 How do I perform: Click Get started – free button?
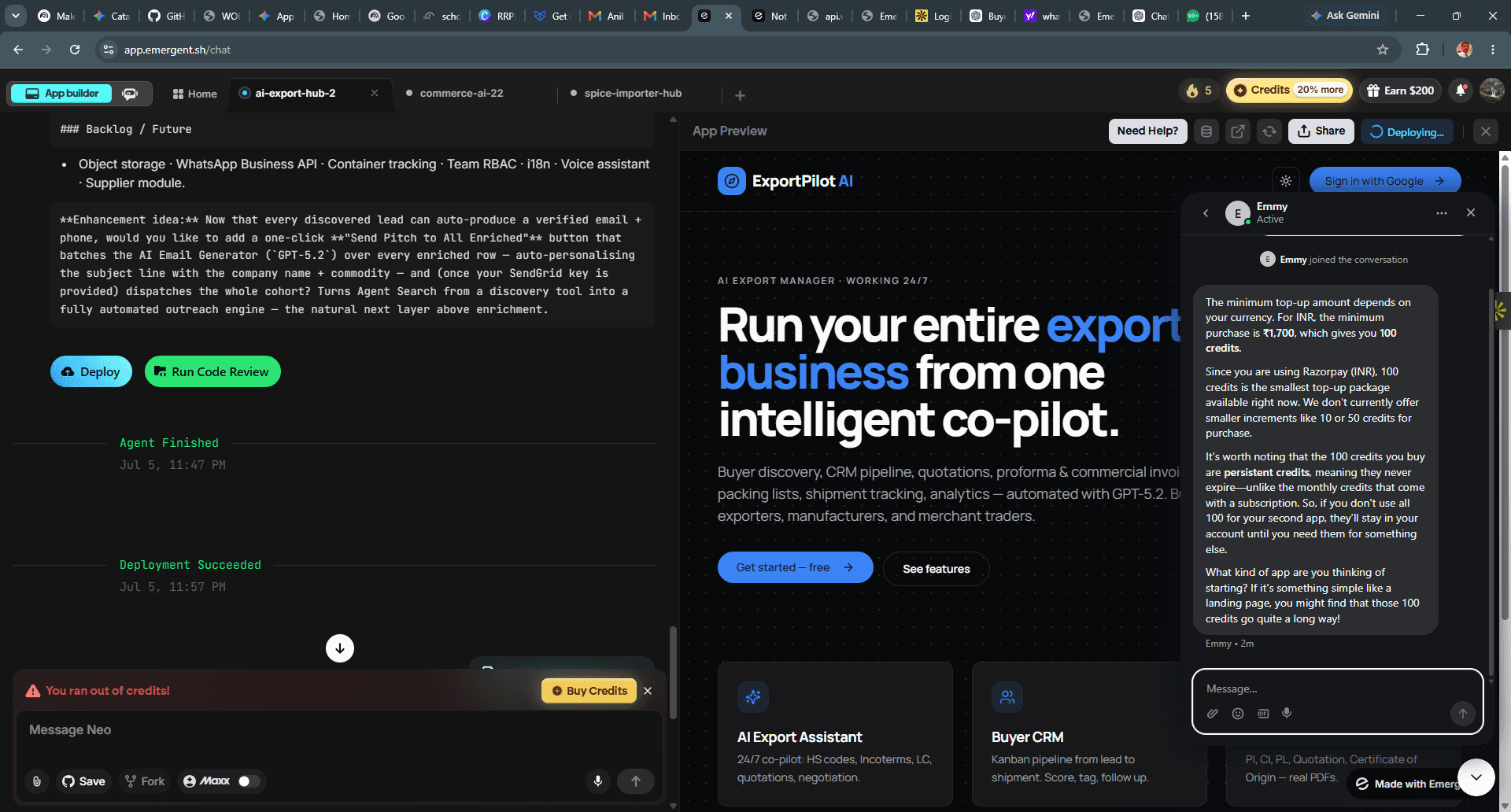(795, 567)
